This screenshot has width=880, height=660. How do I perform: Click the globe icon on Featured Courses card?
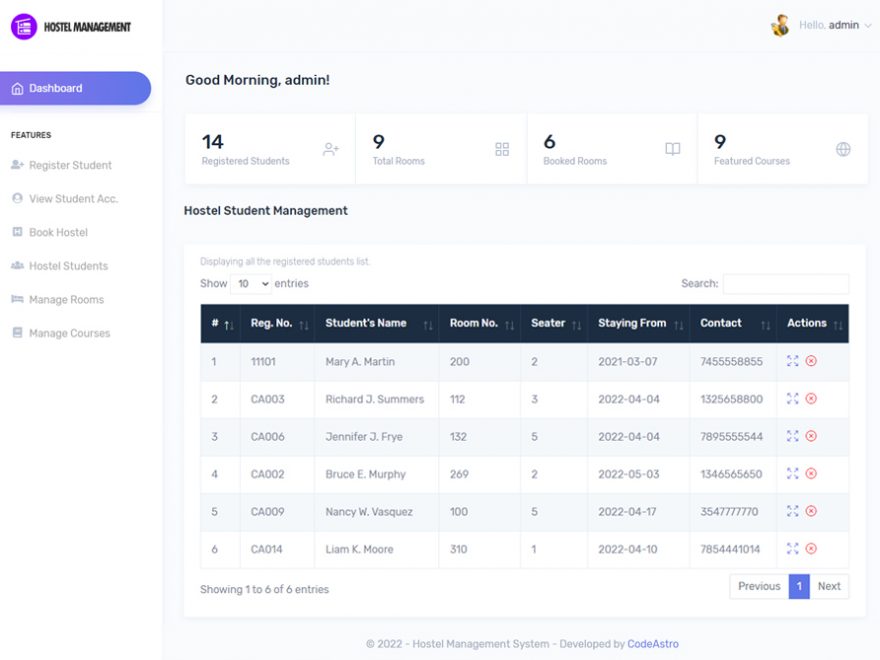(x=843, y=146)
